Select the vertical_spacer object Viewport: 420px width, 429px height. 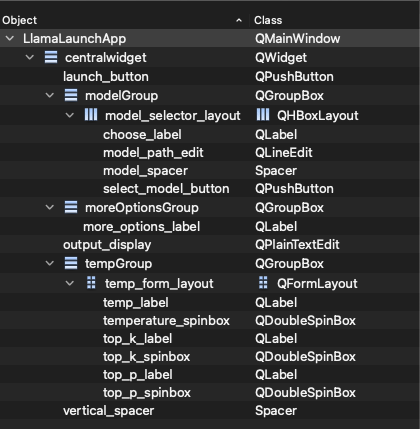[108, 411]
